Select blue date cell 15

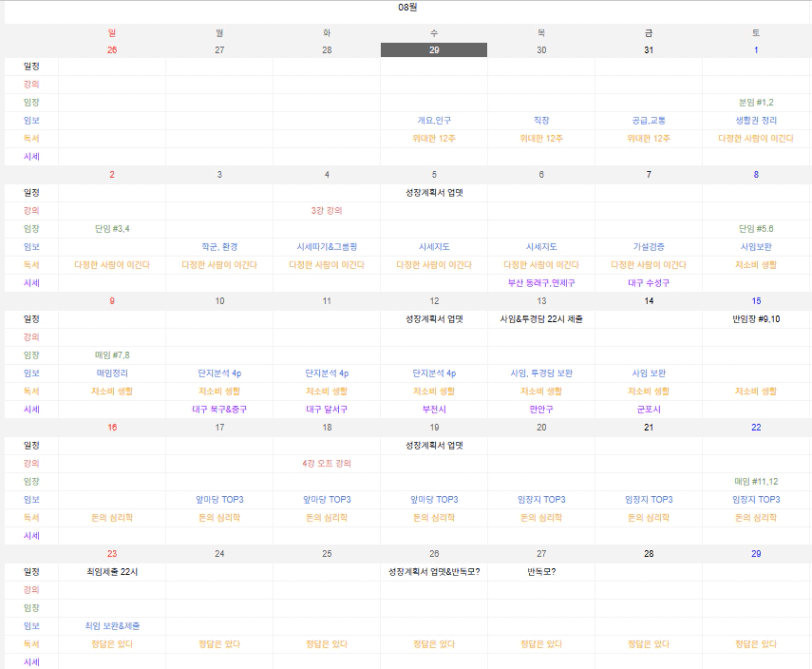point(756,301)
